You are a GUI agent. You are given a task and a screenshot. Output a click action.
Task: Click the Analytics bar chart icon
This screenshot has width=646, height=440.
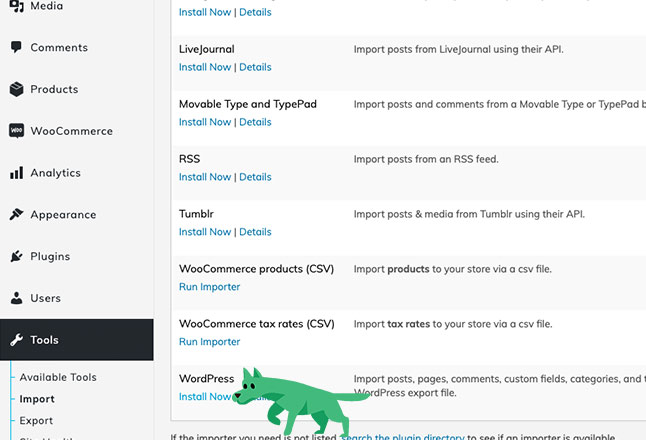tap(16, 173)
